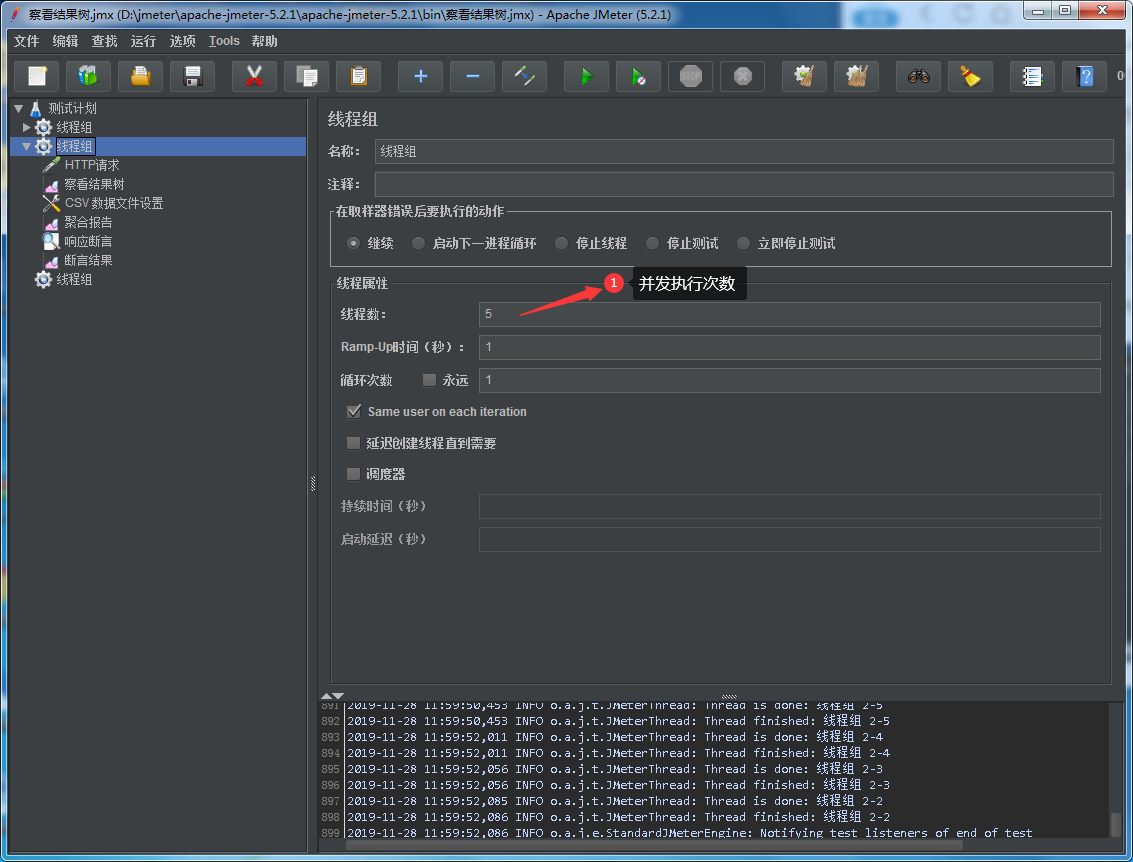Open Search with binoculars icon
Viewport: 1133px width, 862px height.
pyautogui.click(x=918, y=76)
